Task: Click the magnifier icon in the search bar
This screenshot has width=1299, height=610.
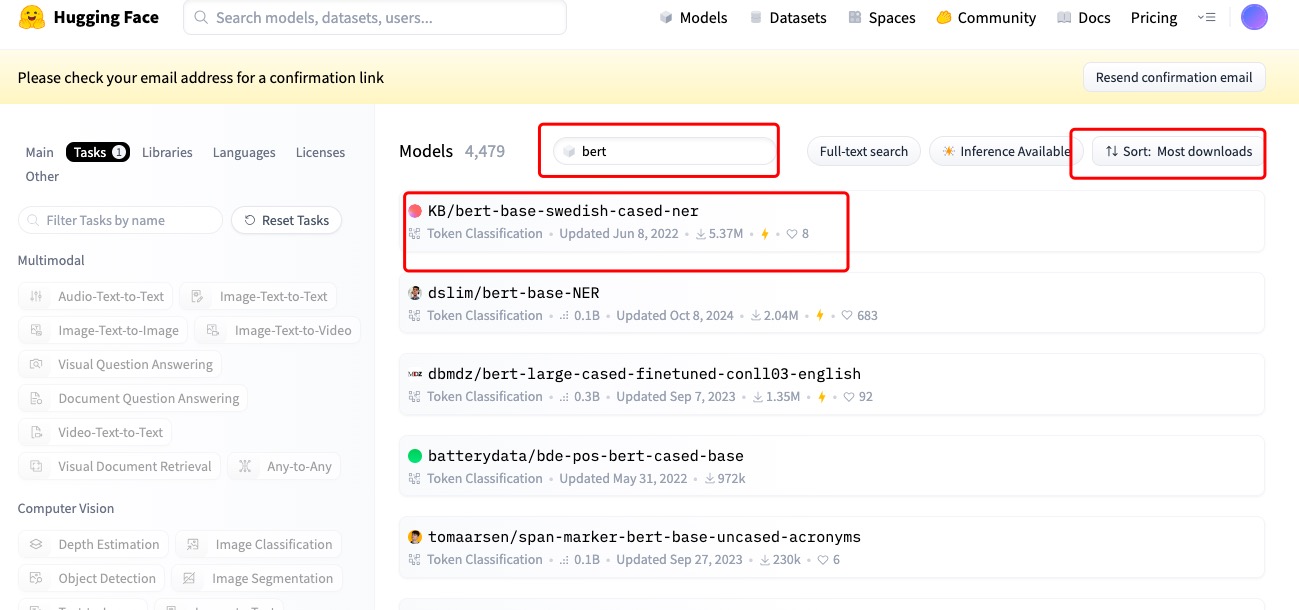Action: pos(201,18)
